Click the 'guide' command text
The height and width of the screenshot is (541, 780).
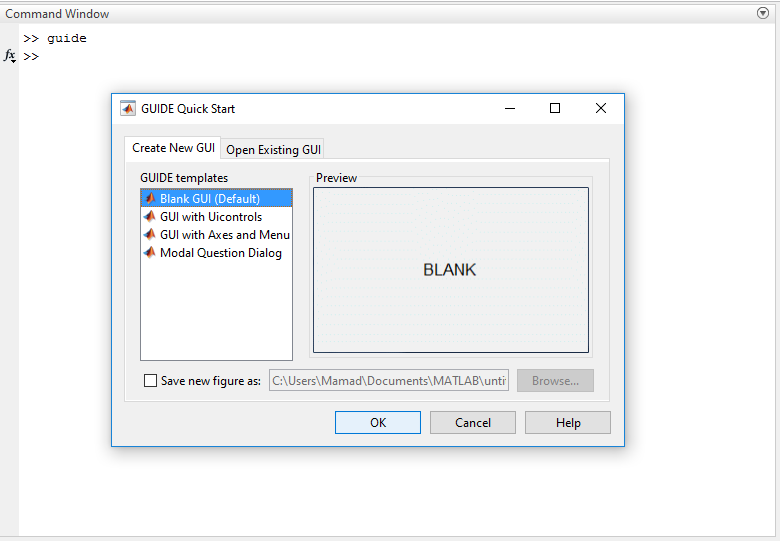pyautogui.click(x=67, y=38)
